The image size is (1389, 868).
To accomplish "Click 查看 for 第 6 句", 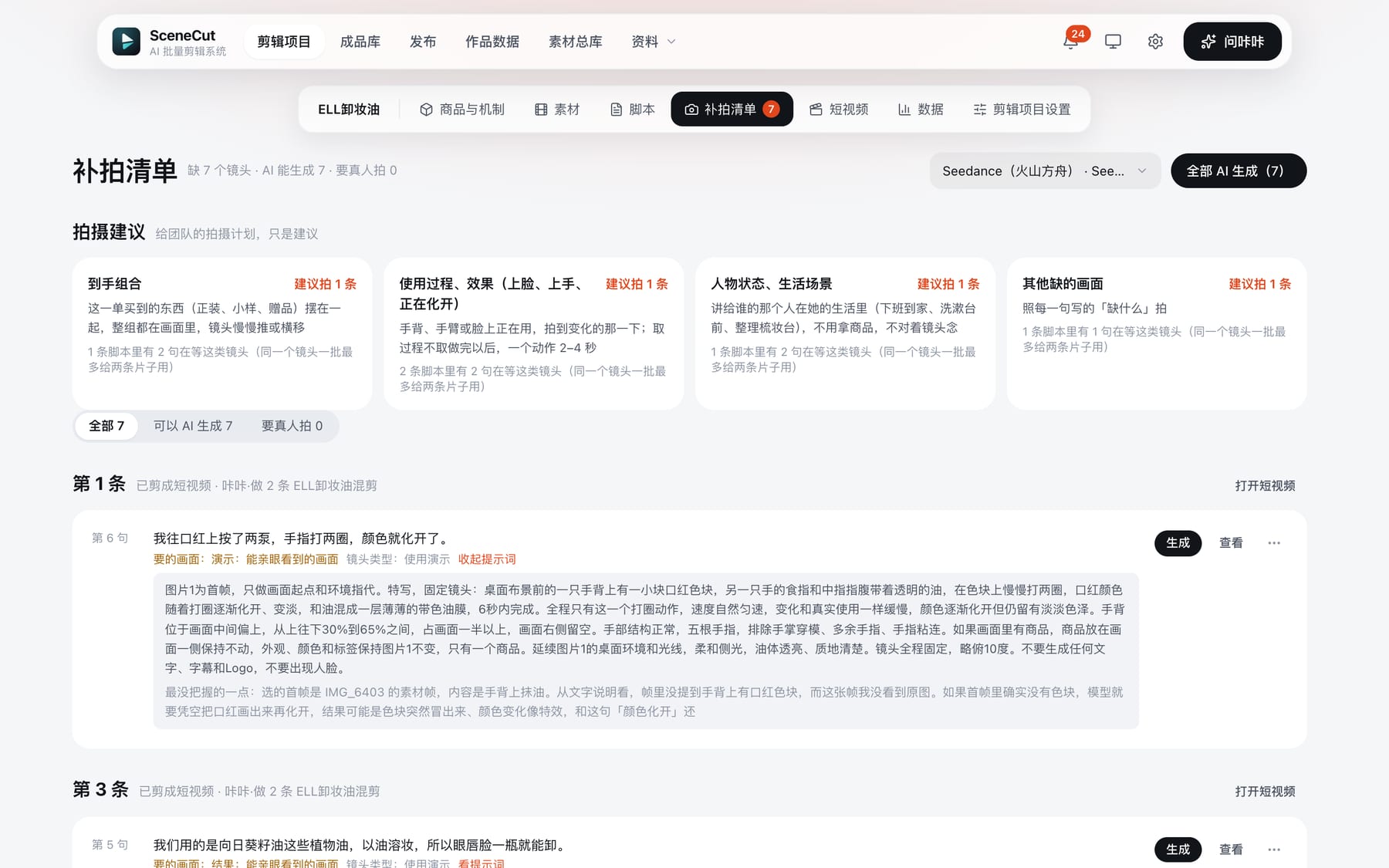I will [1231, 543].
